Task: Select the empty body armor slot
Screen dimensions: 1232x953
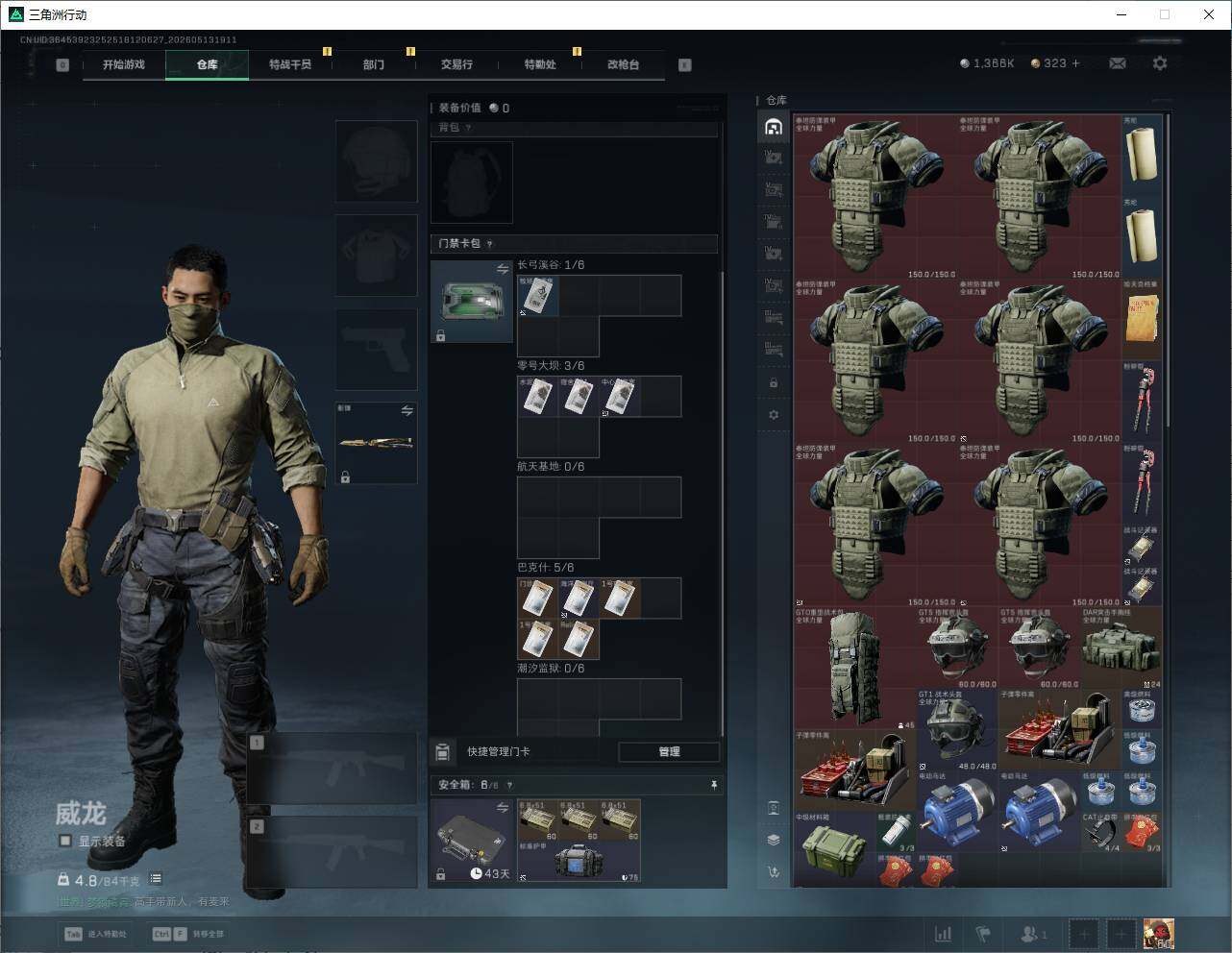Action: coord(376,255)
